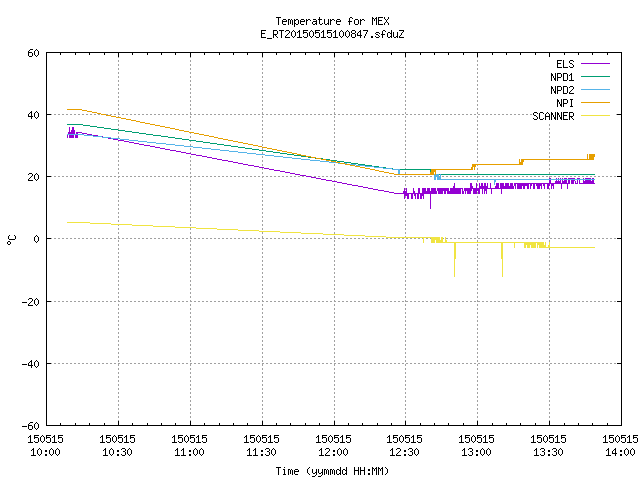Click the y-axis label 40

(33, 115)
